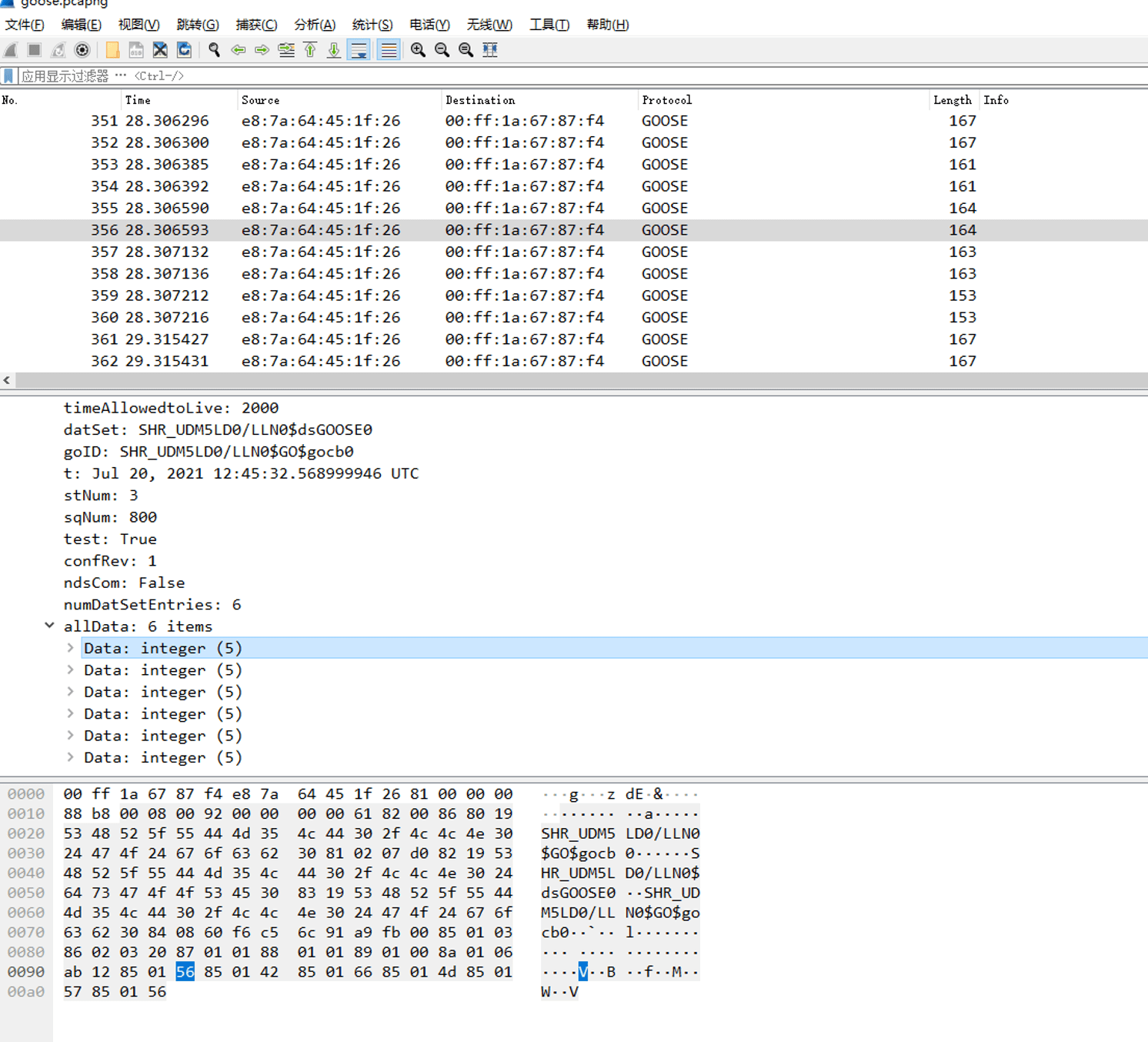The height and width of the screenshot is (1042, 1148).
Task: Toggle auto-scroll during live capture
Action: click(x=359, y=50)
